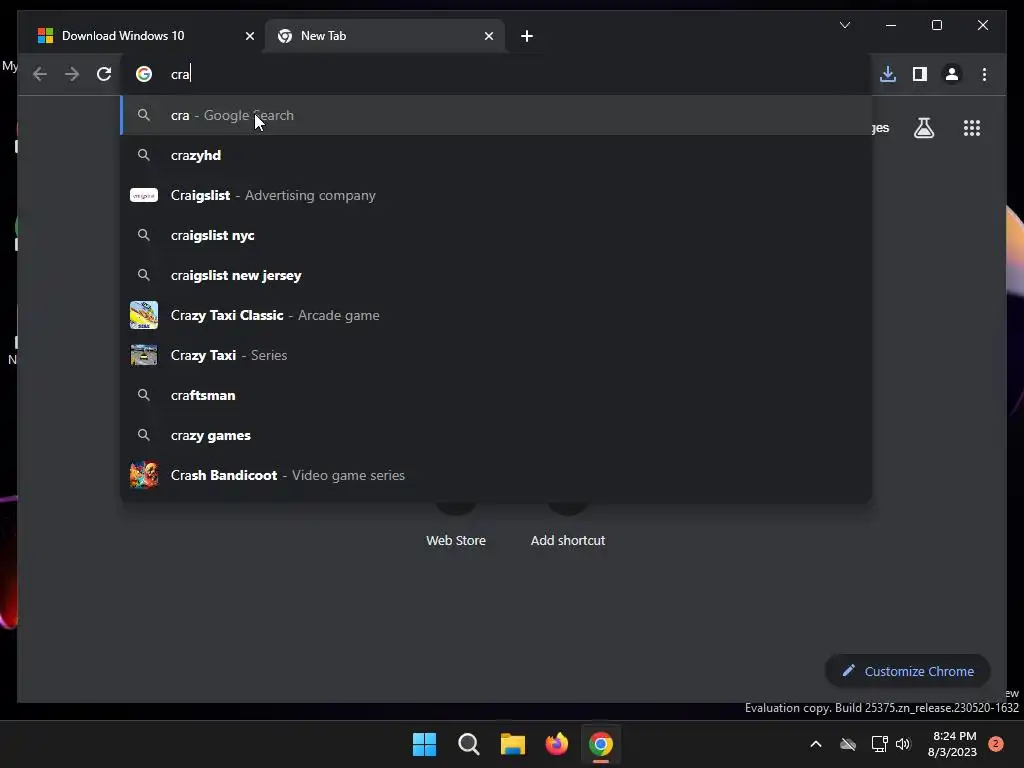
Task: Close the Download Windows 10 tab
Action: [249, 36]
